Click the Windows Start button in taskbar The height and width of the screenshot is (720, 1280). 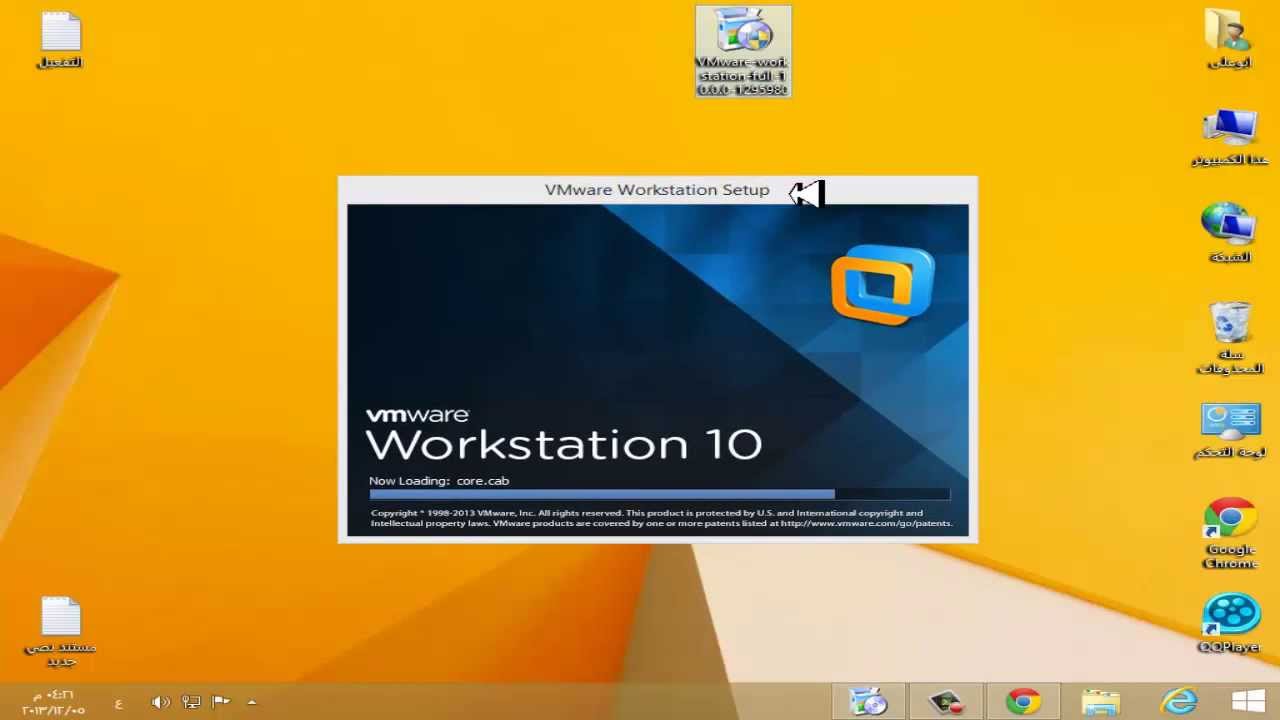1249,702
